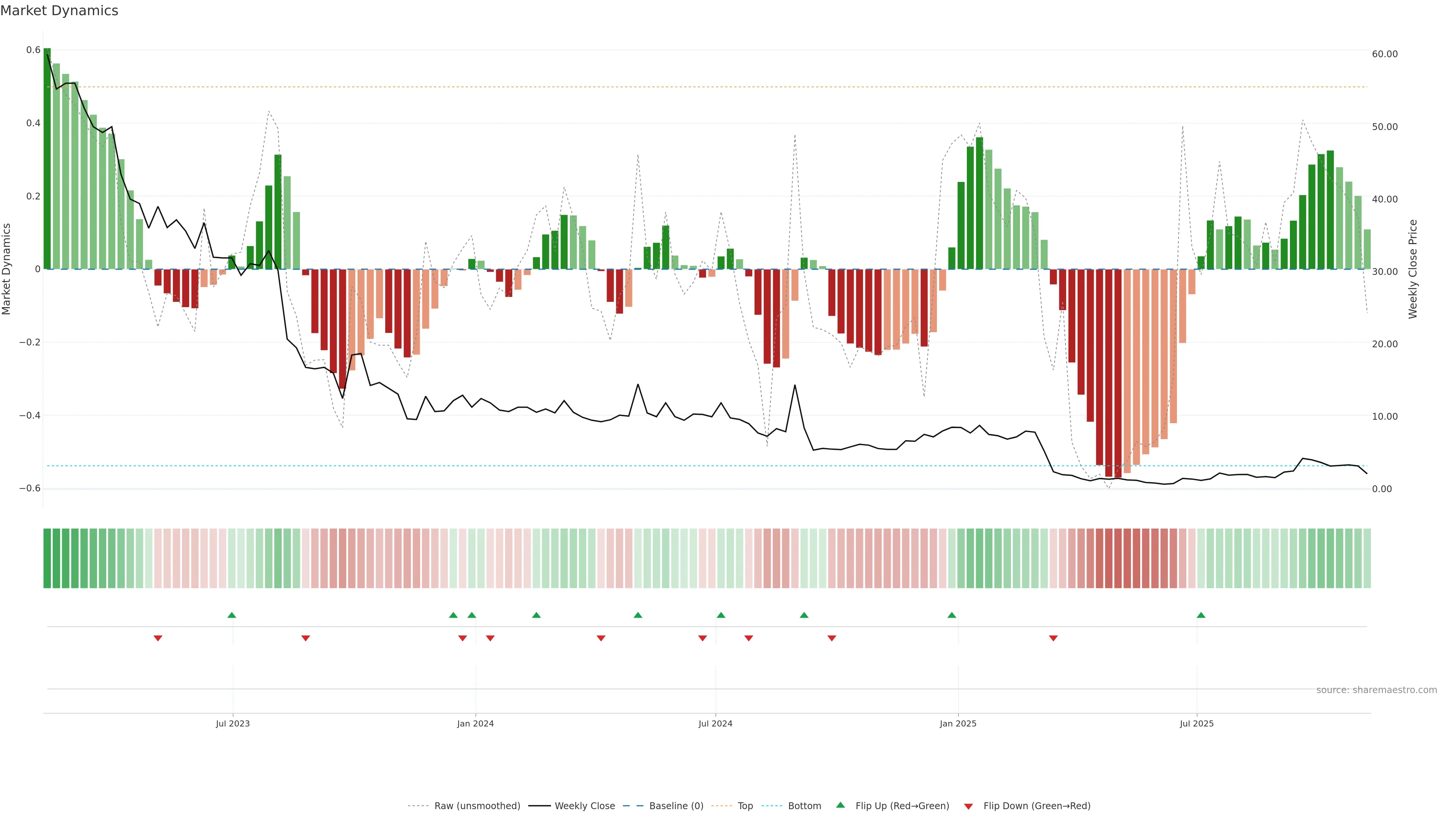Click the Jul 2024 x-axis label
The height and width of the screenshot is (819, 1456).
pyautogui.click(x=715, y=723)
